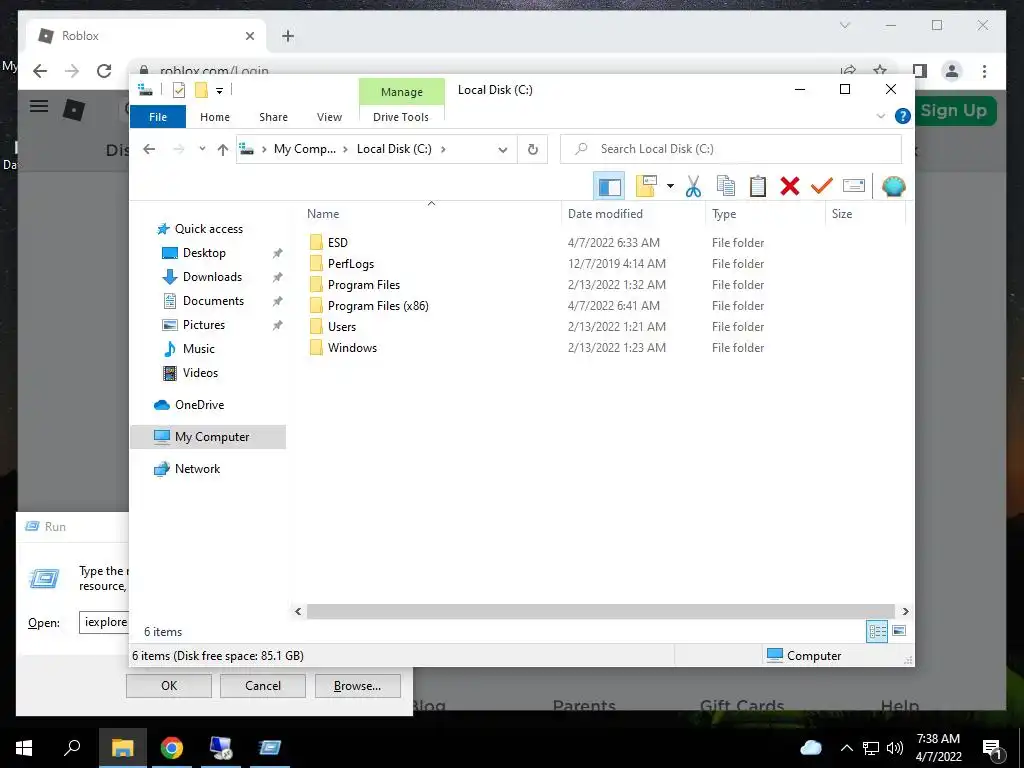1024x768 pixels.
Task: Select the Program Files (x86) folder
Action: click(378, 306)
